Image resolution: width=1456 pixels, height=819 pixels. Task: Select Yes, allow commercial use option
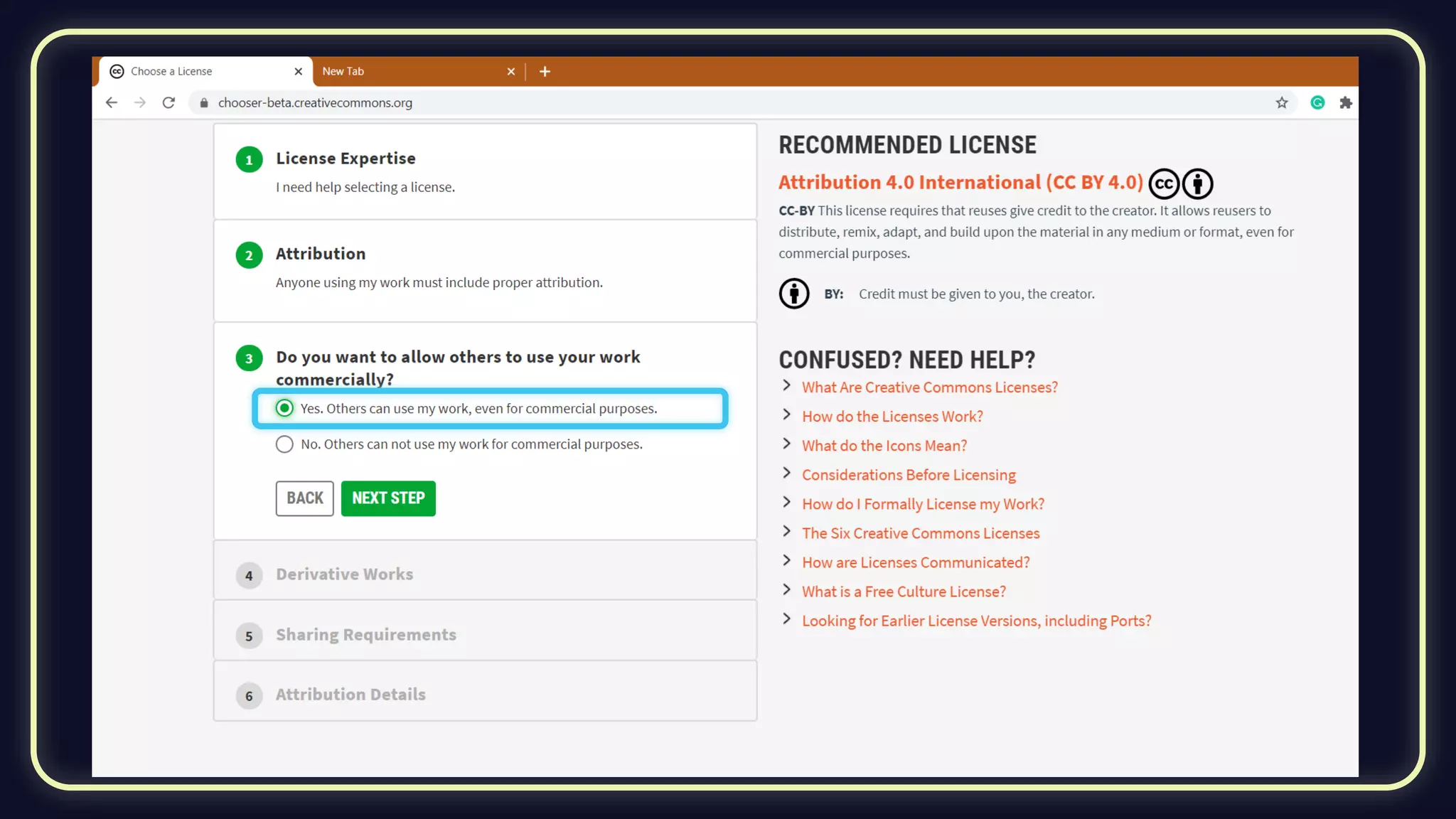coord(284,408)
